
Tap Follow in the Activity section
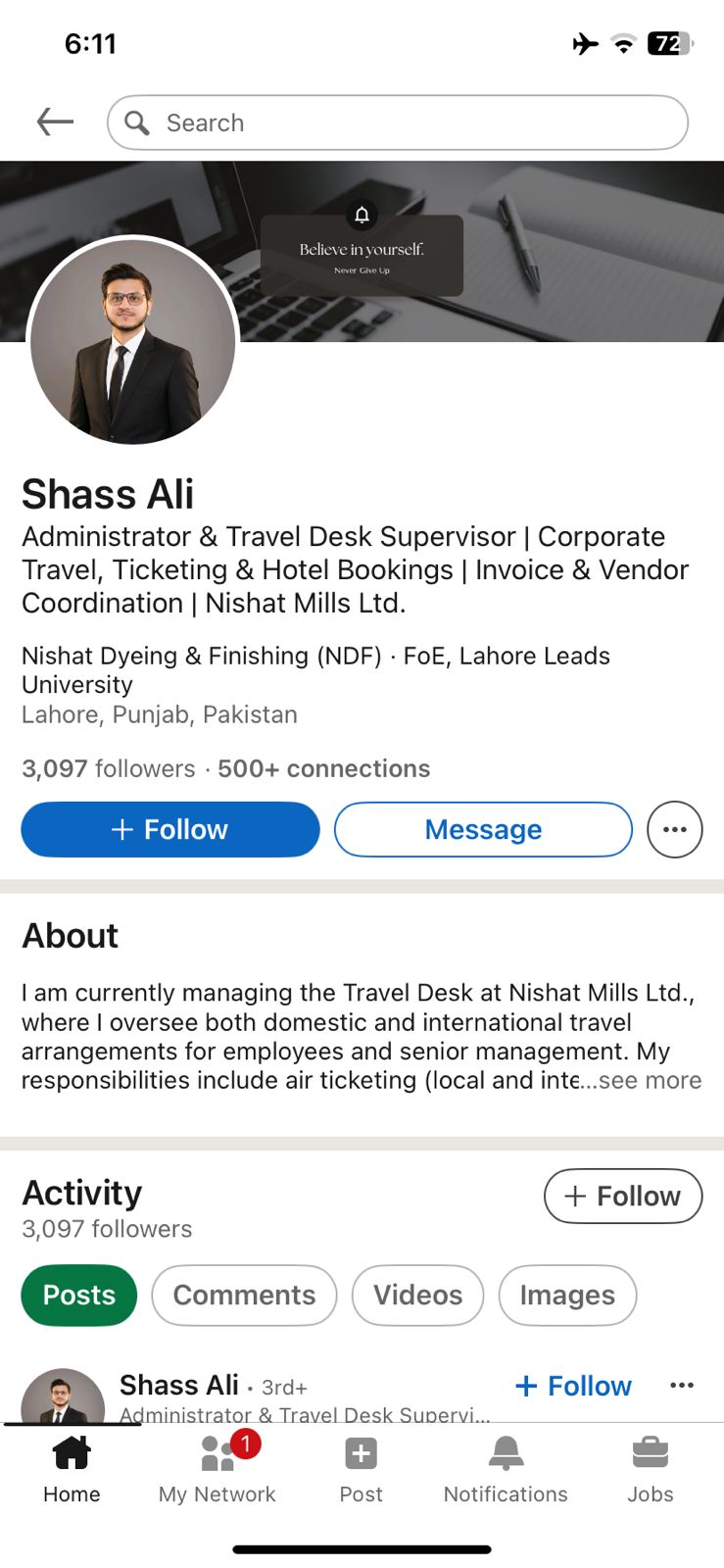tap(623, 1196)
